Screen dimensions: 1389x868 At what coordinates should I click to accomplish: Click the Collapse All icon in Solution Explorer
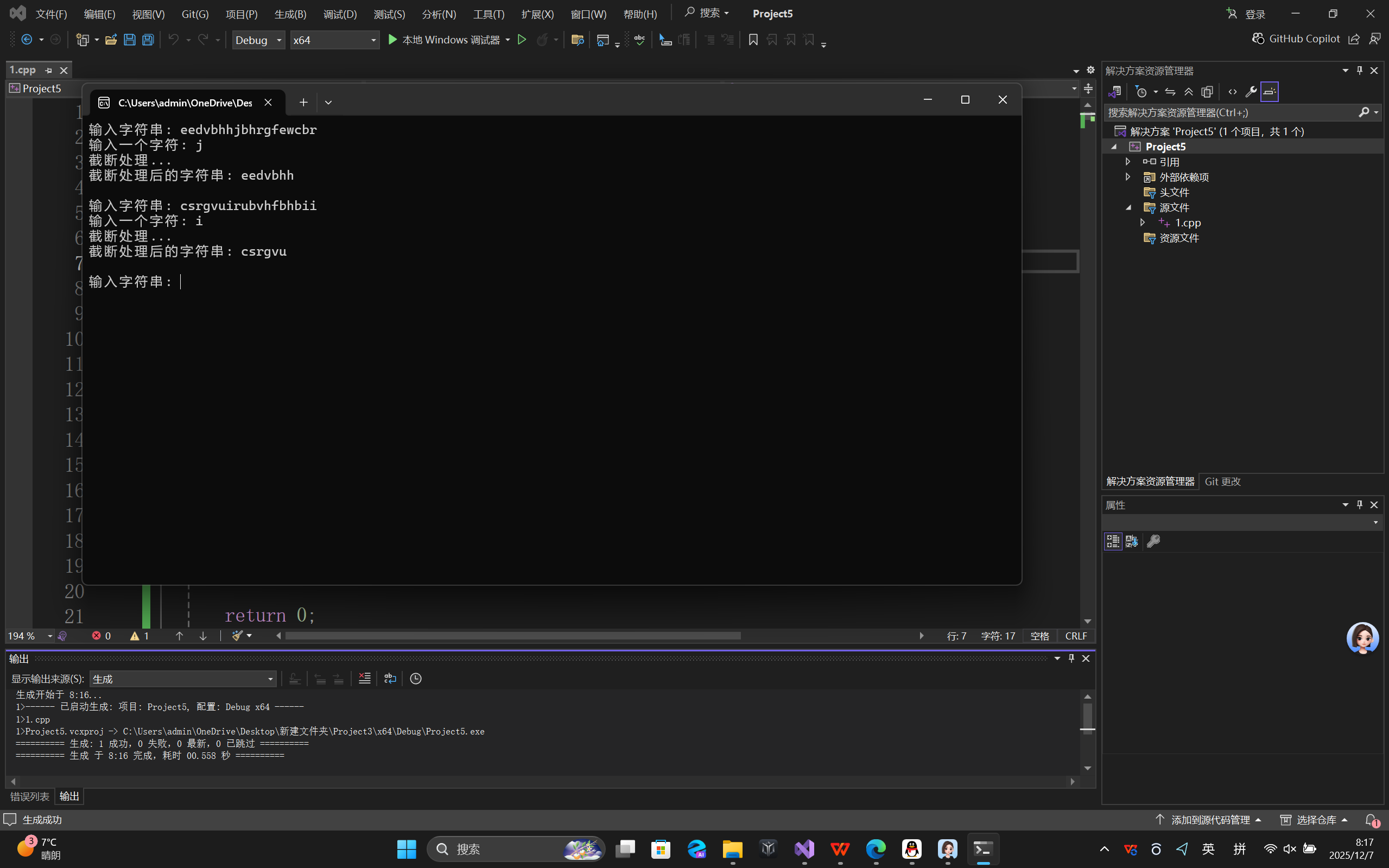[1189, 92]
